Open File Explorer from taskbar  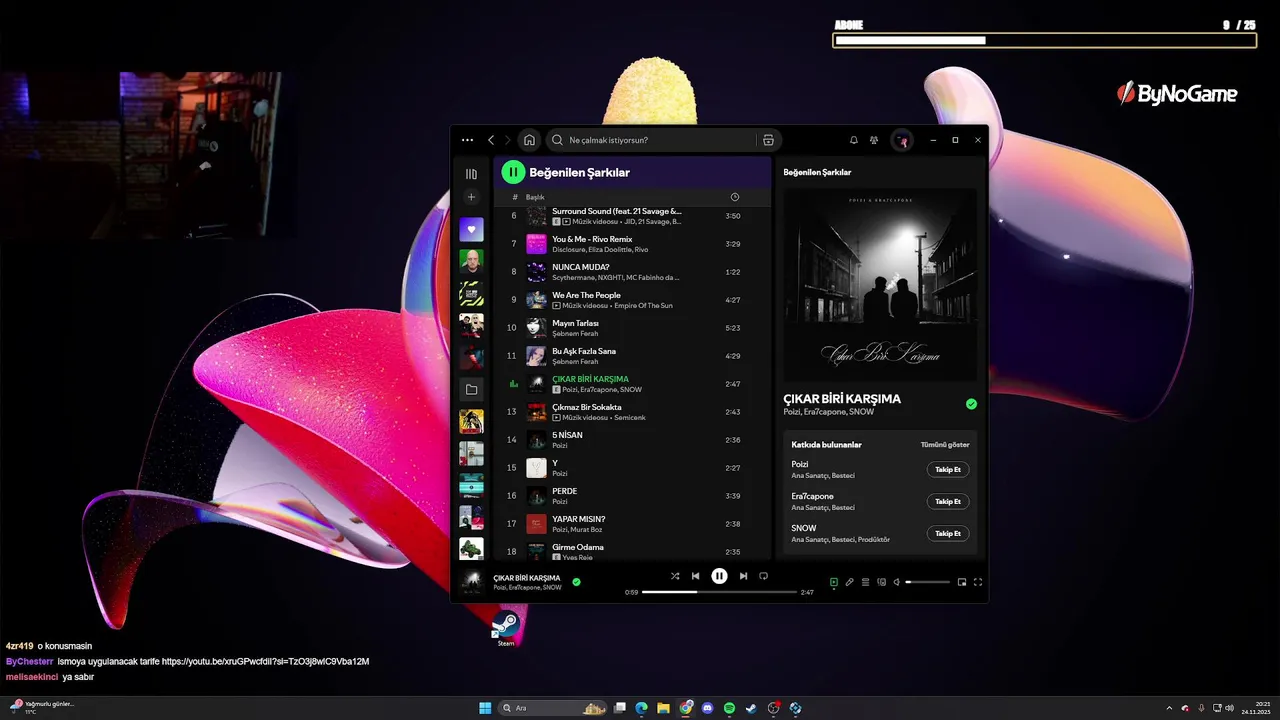(663, 708)
